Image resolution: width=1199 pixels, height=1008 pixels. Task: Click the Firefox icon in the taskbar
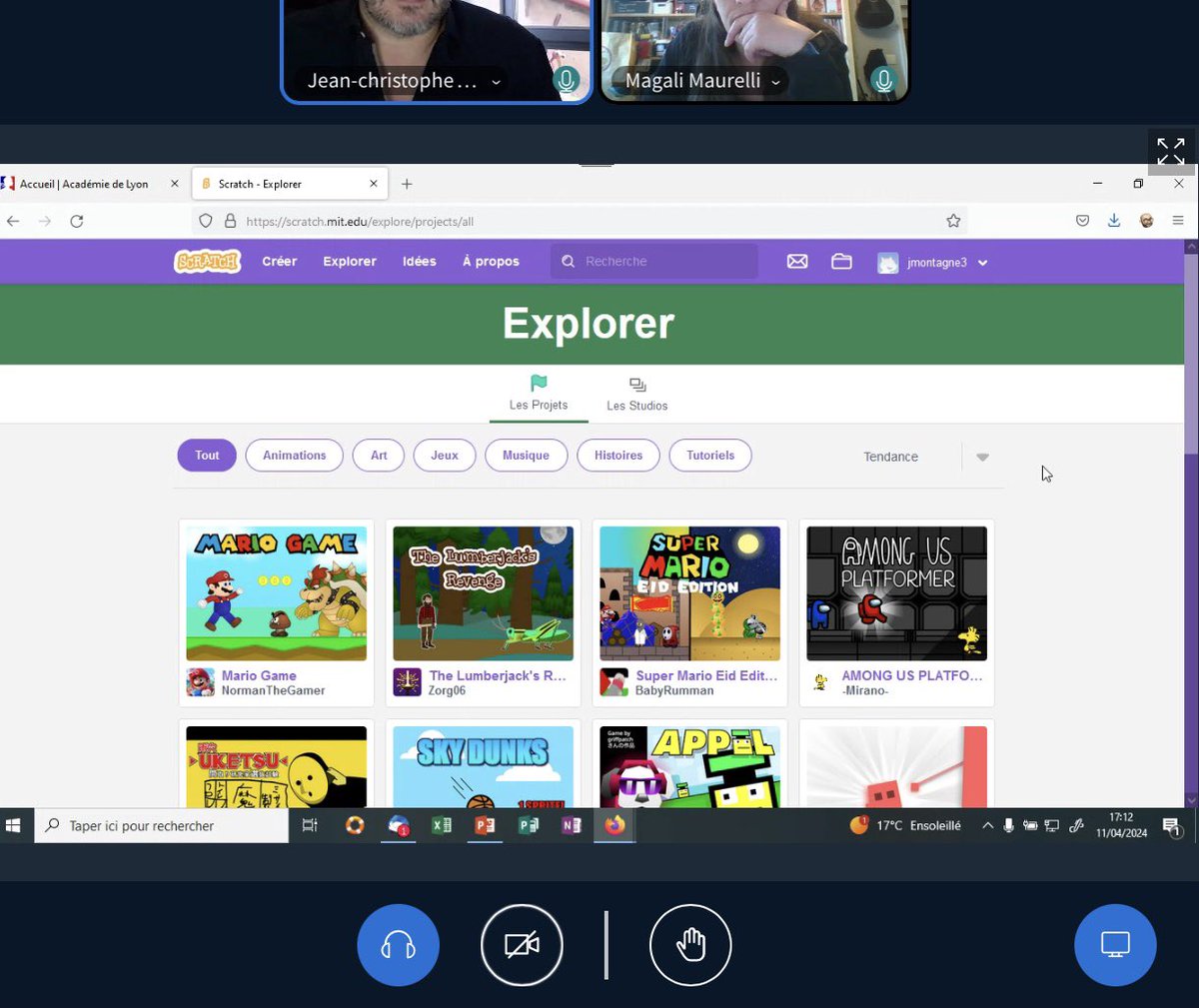(x=614, y=825)
